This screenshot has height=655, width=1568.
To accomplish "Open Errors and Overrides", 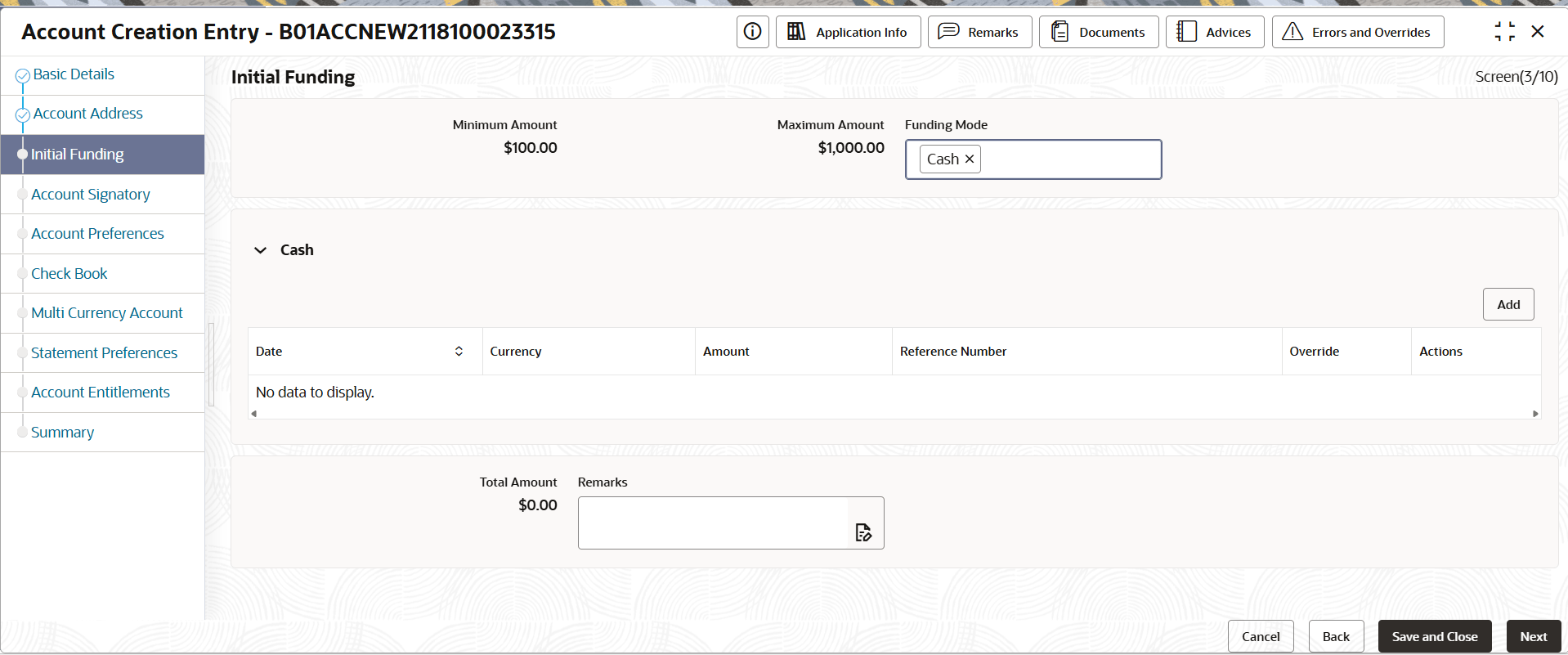I will (x=1358, y=32).
